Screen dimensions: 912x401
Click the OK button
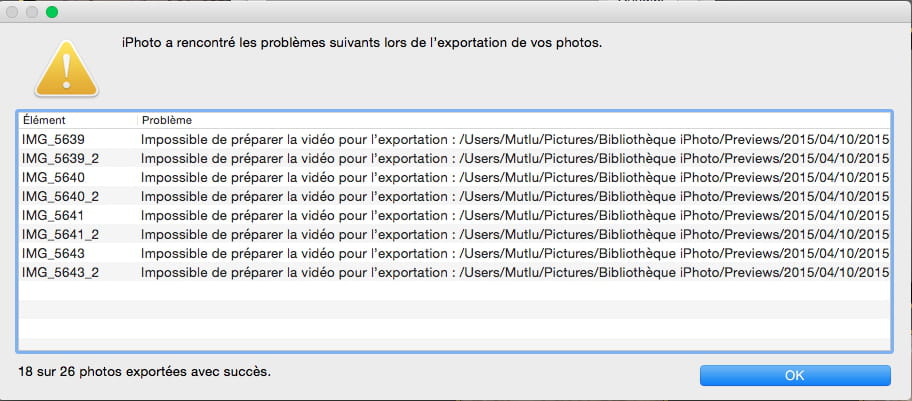click(x=795, y=375)
